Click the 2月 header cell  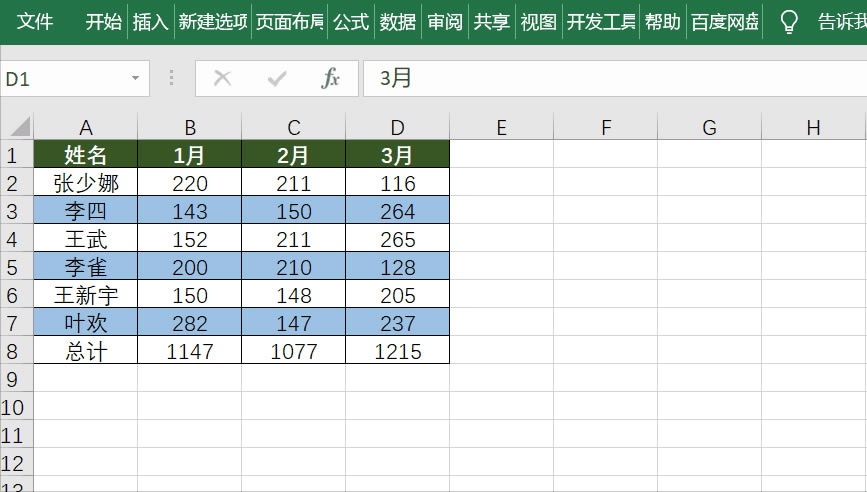click(x=294, y=154)
